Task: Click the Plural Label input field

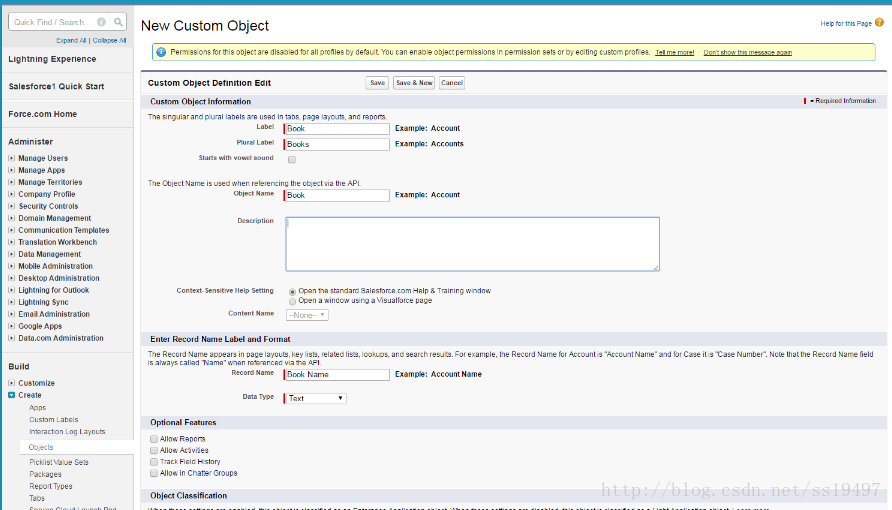Action: pos(337,144)
